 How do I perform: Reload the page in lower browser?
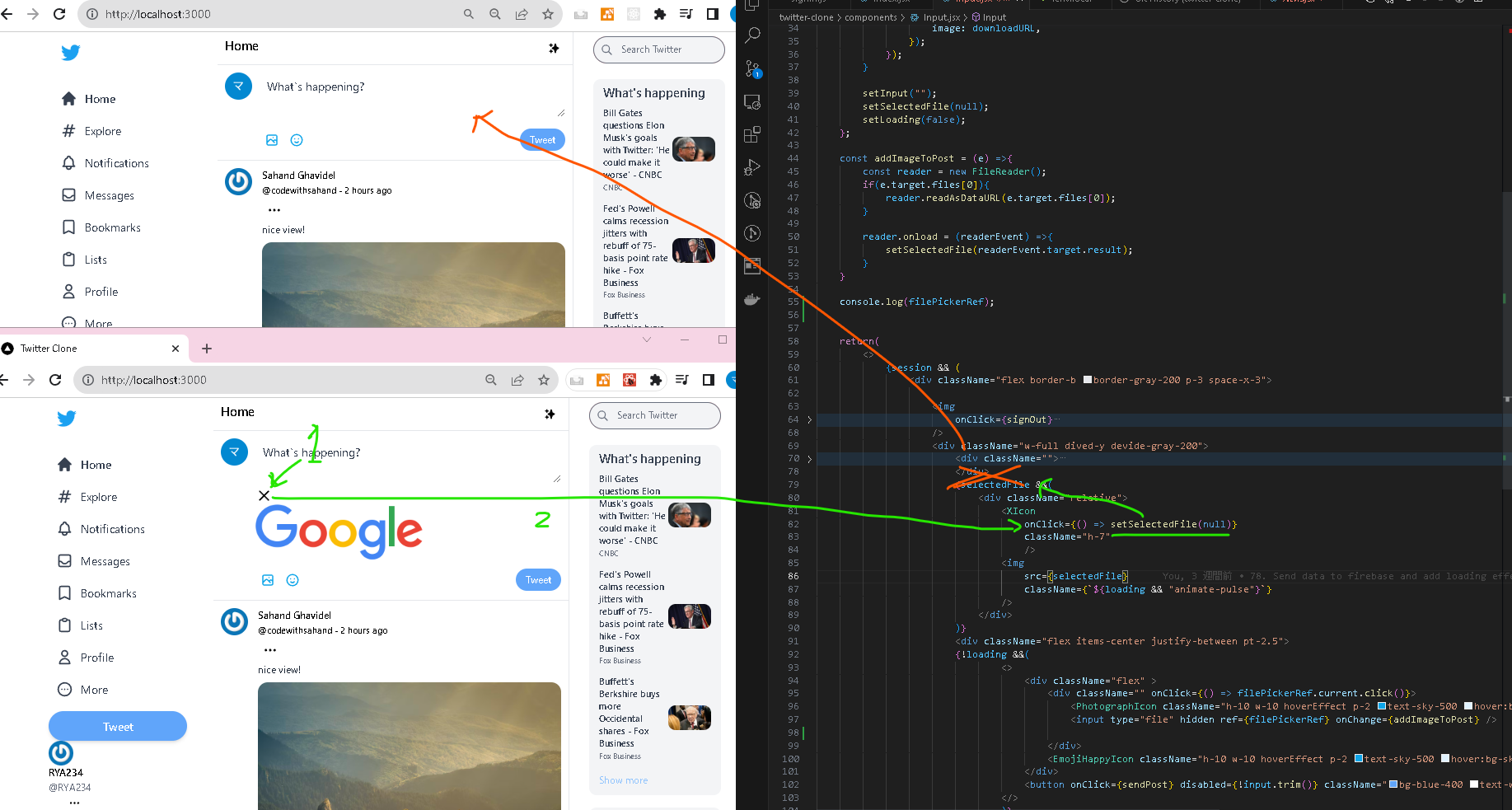pyautogui.click(x=55, y=380)
